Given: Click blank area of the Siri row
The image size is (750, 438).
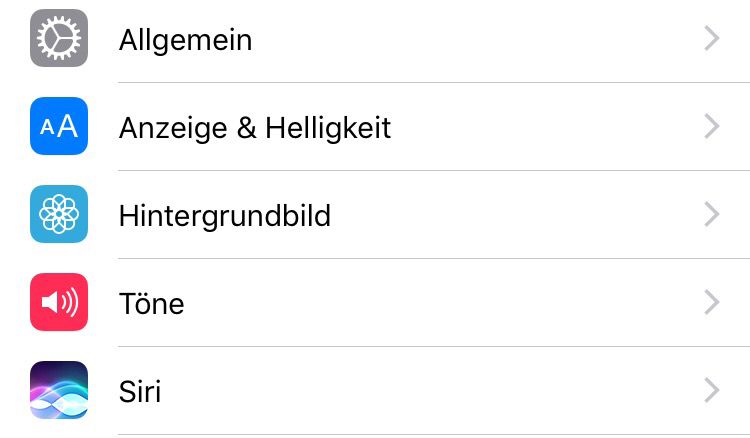Looking at the screenshot, I should coord(430,390).
